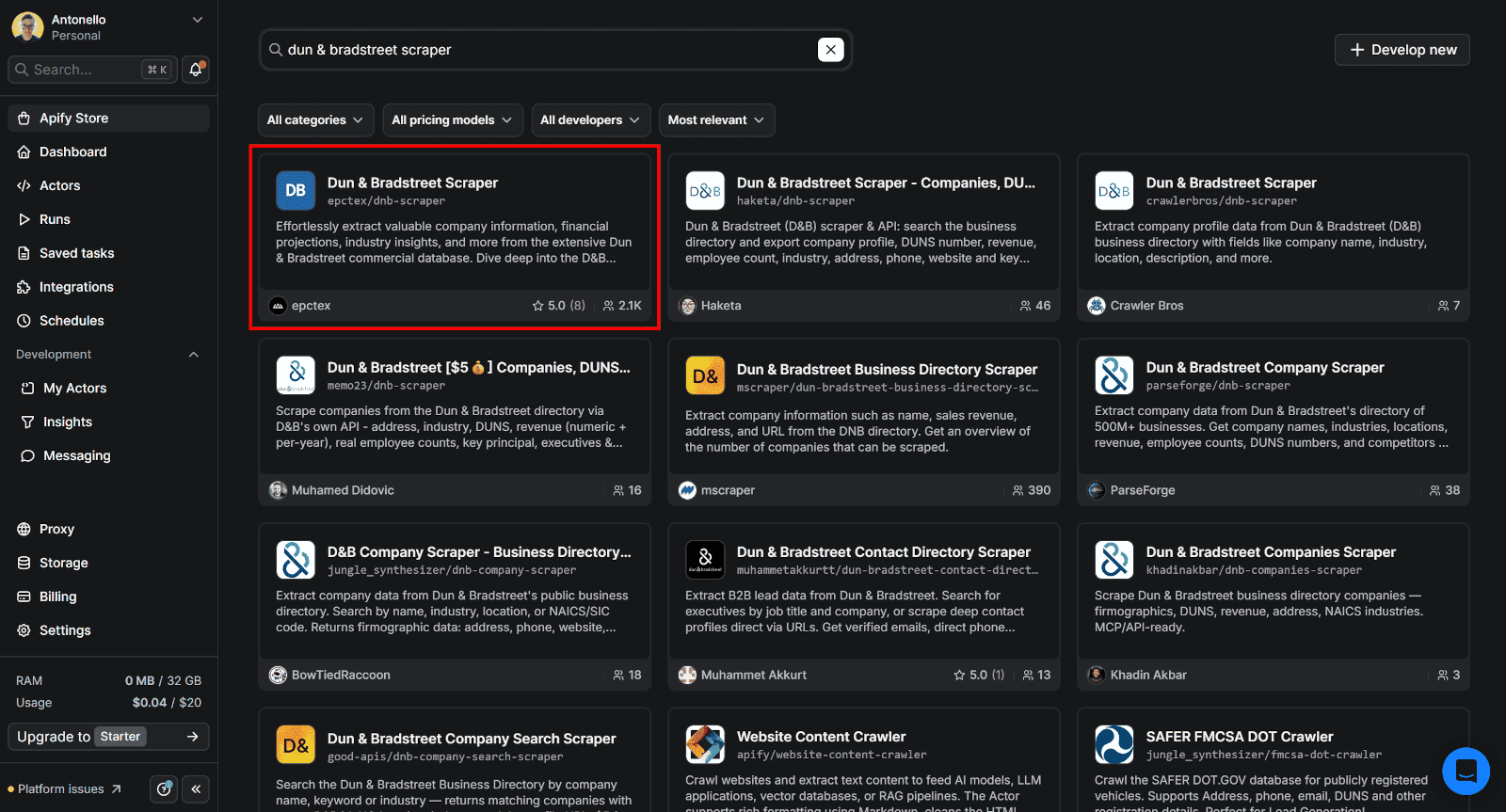Click the 390 users count on mscraper card
Viewport: 1506px width, 812px height.
pyautogui.click(x=1032, y=490)
